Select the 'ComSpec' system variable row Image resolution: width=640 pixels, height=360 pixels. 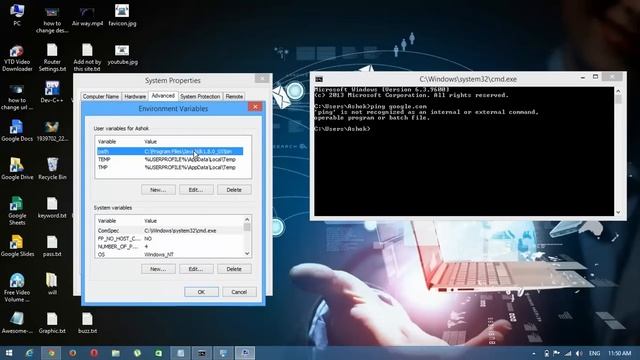click(170, 231)
